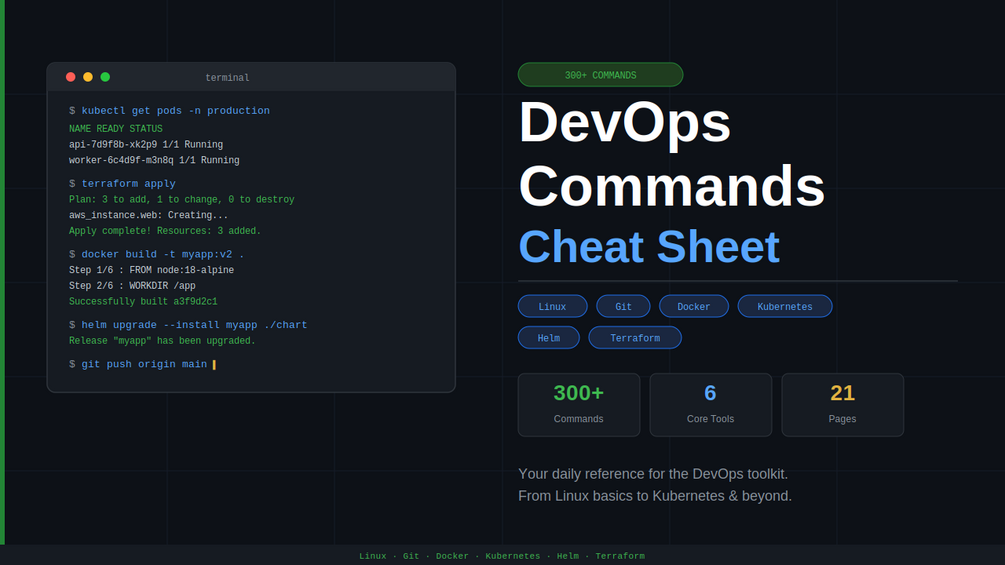Click 'Terraform' in the bottom footer bar
Viewport: 1005px width, 565px height.
click(620, 556)
